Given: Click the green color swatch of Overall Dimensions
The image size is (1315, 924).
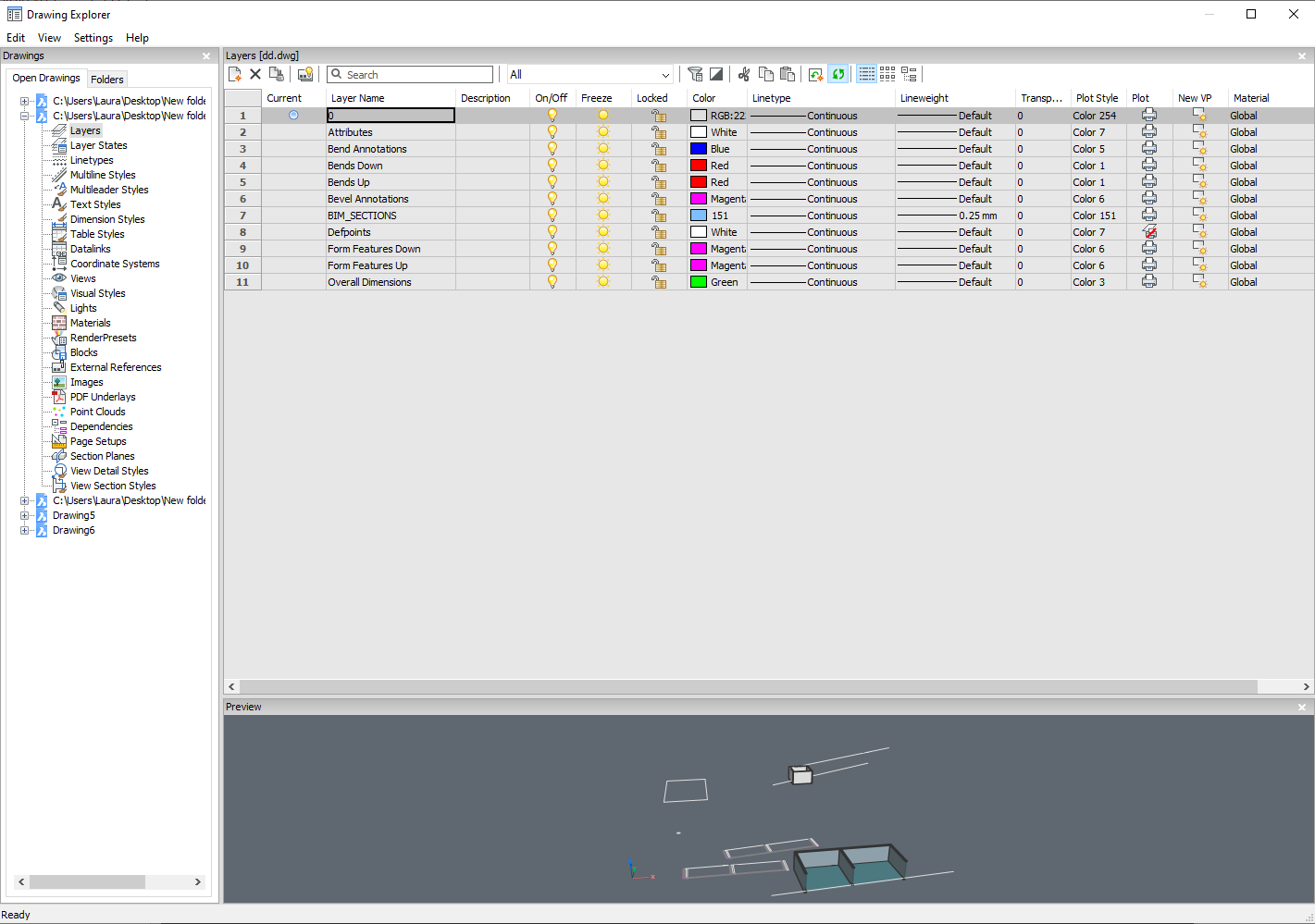Looking at the screenshot, I should 699,282.
